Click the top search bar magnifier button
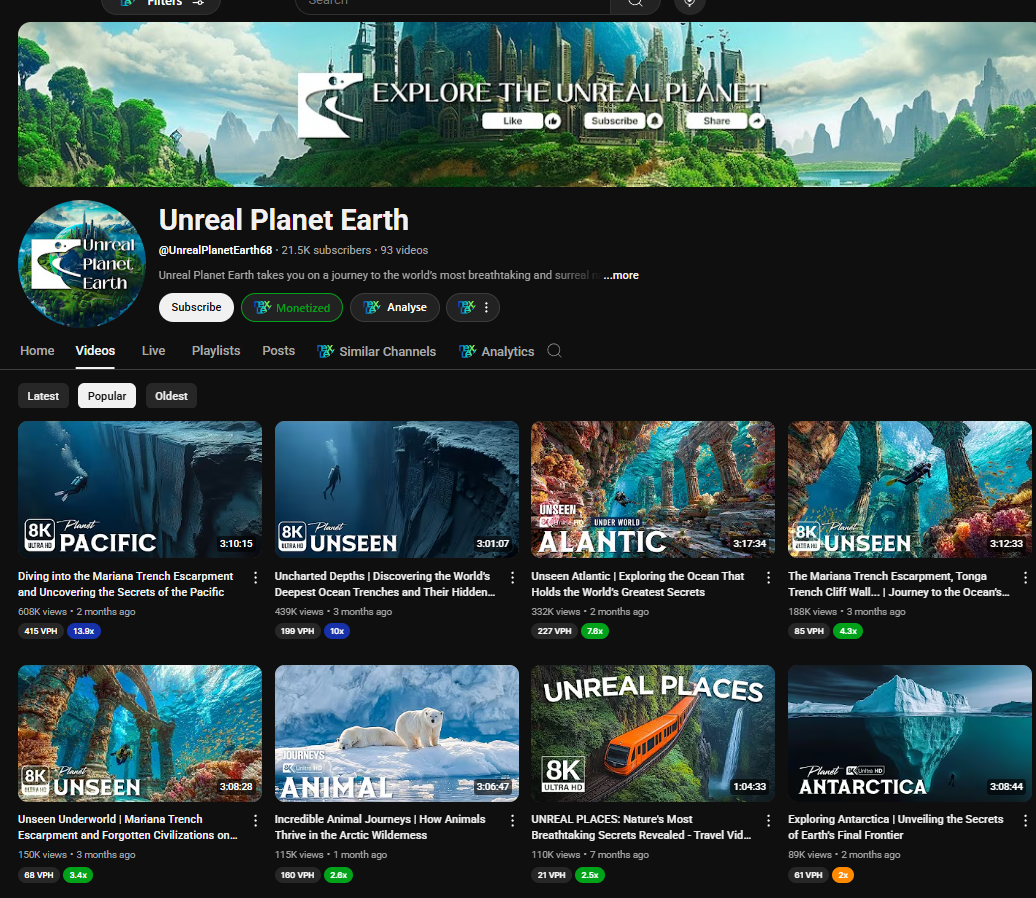This screenshot has height=898, width=1036. tap(635, 3)
